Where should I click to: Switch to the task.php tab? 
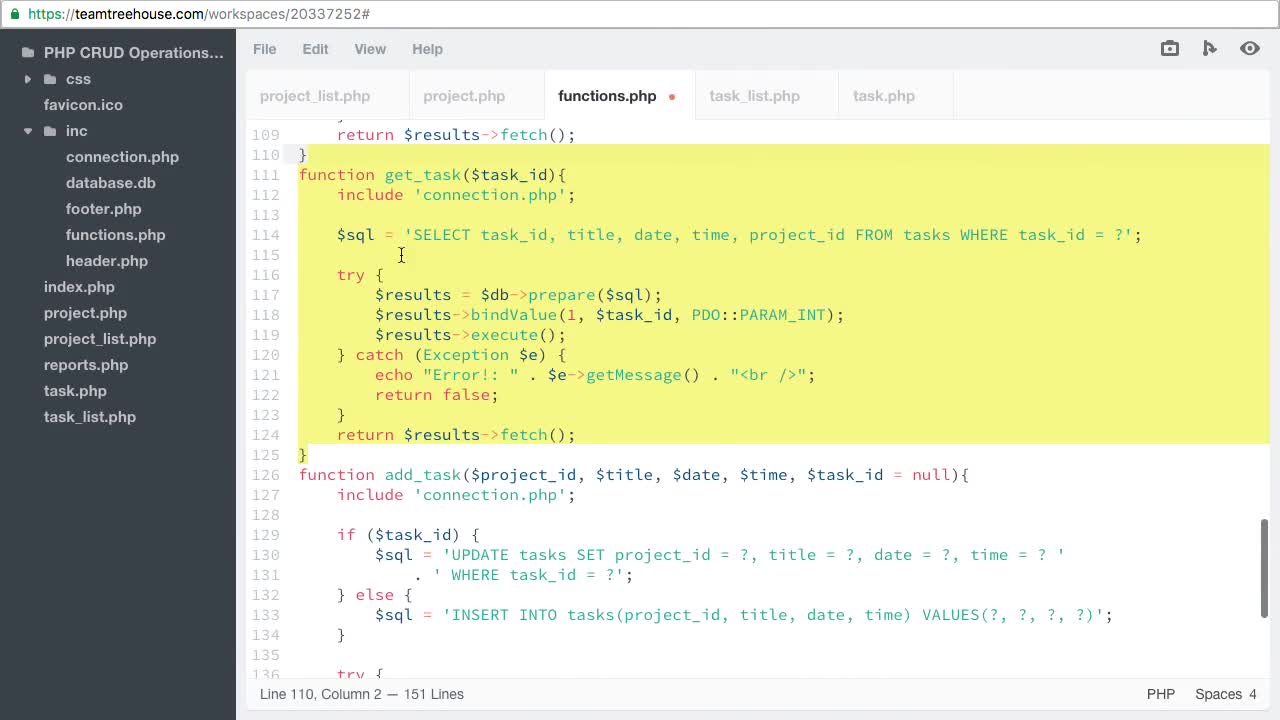pyautogui.click(x=884, y=96)
